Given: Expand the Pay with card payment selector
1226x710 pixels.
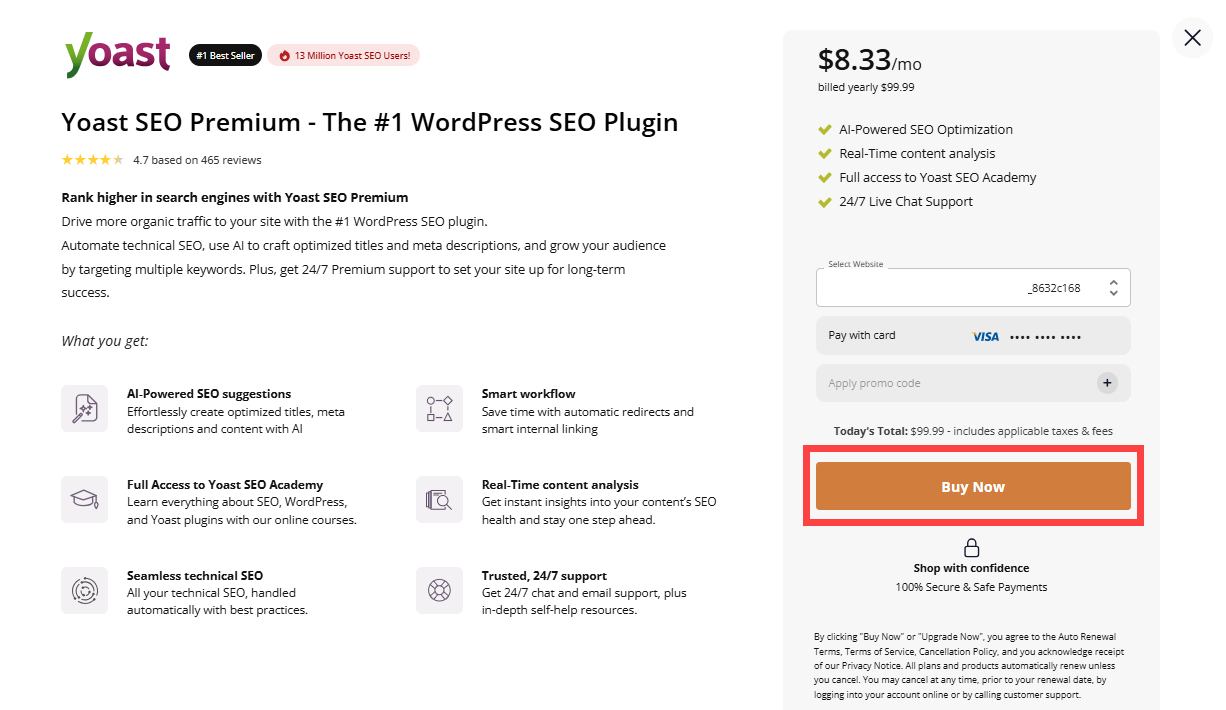Looking at the screenshot, I should click(973, 336).
